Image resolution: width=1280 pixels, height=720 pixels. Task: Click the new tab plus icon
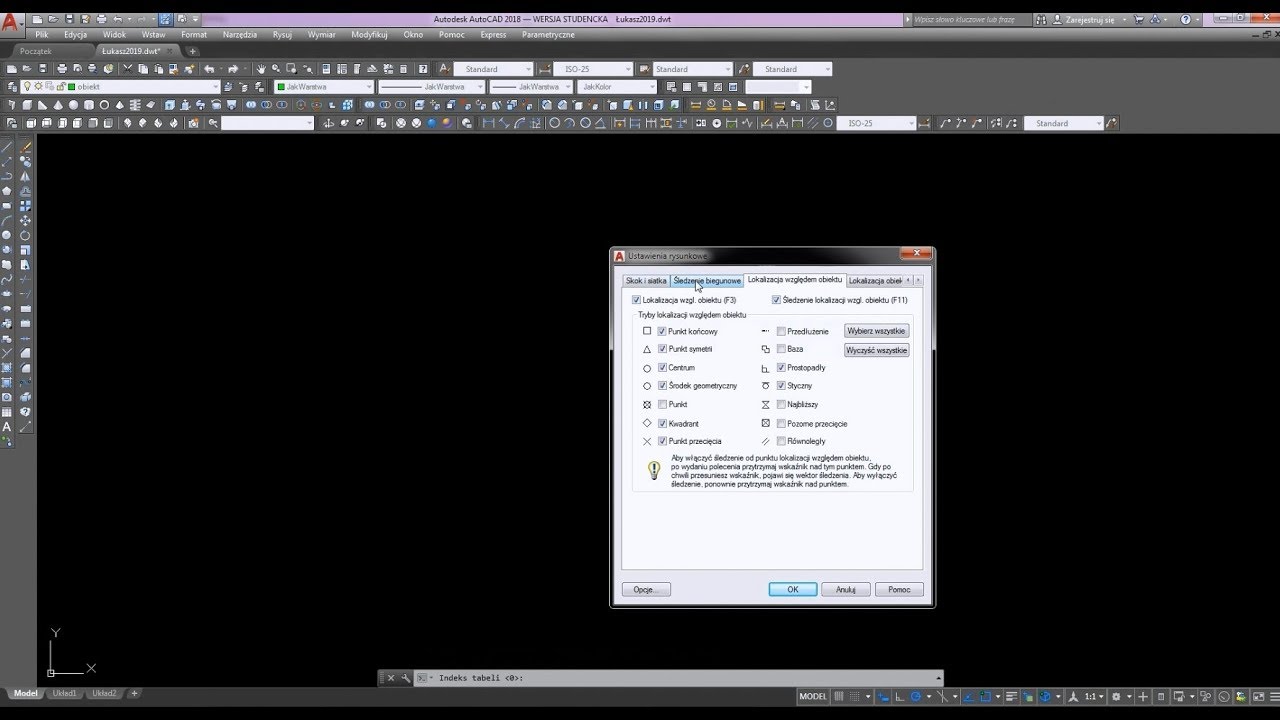(x=192, y=51)
